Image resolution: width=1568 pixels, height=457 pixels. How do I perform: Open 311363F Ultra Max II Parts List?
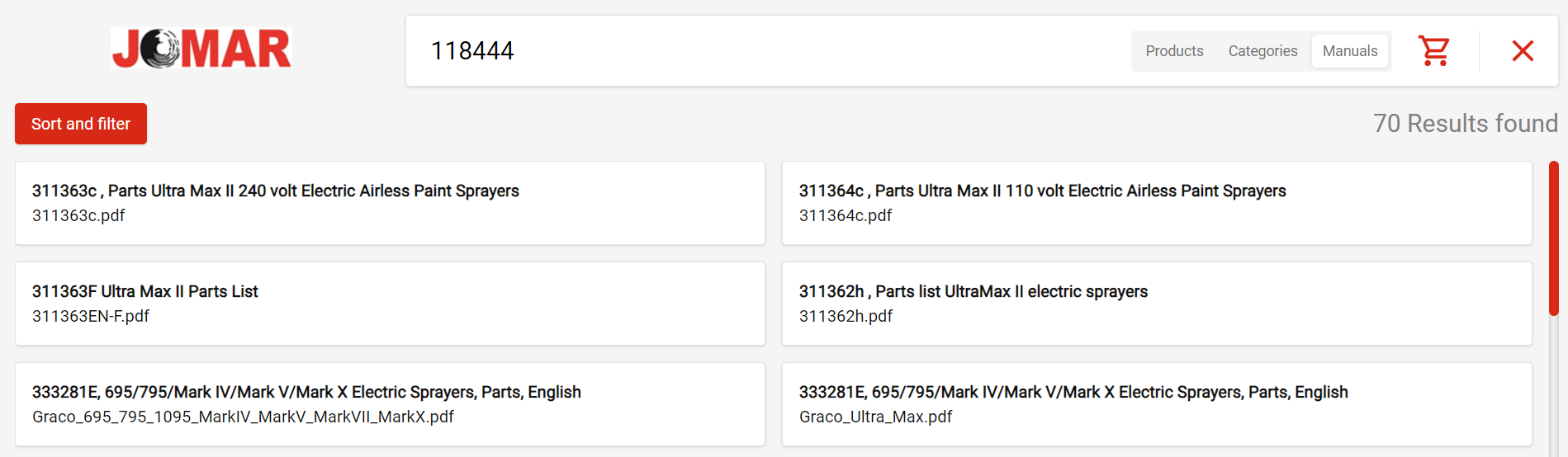coord(390,304)
